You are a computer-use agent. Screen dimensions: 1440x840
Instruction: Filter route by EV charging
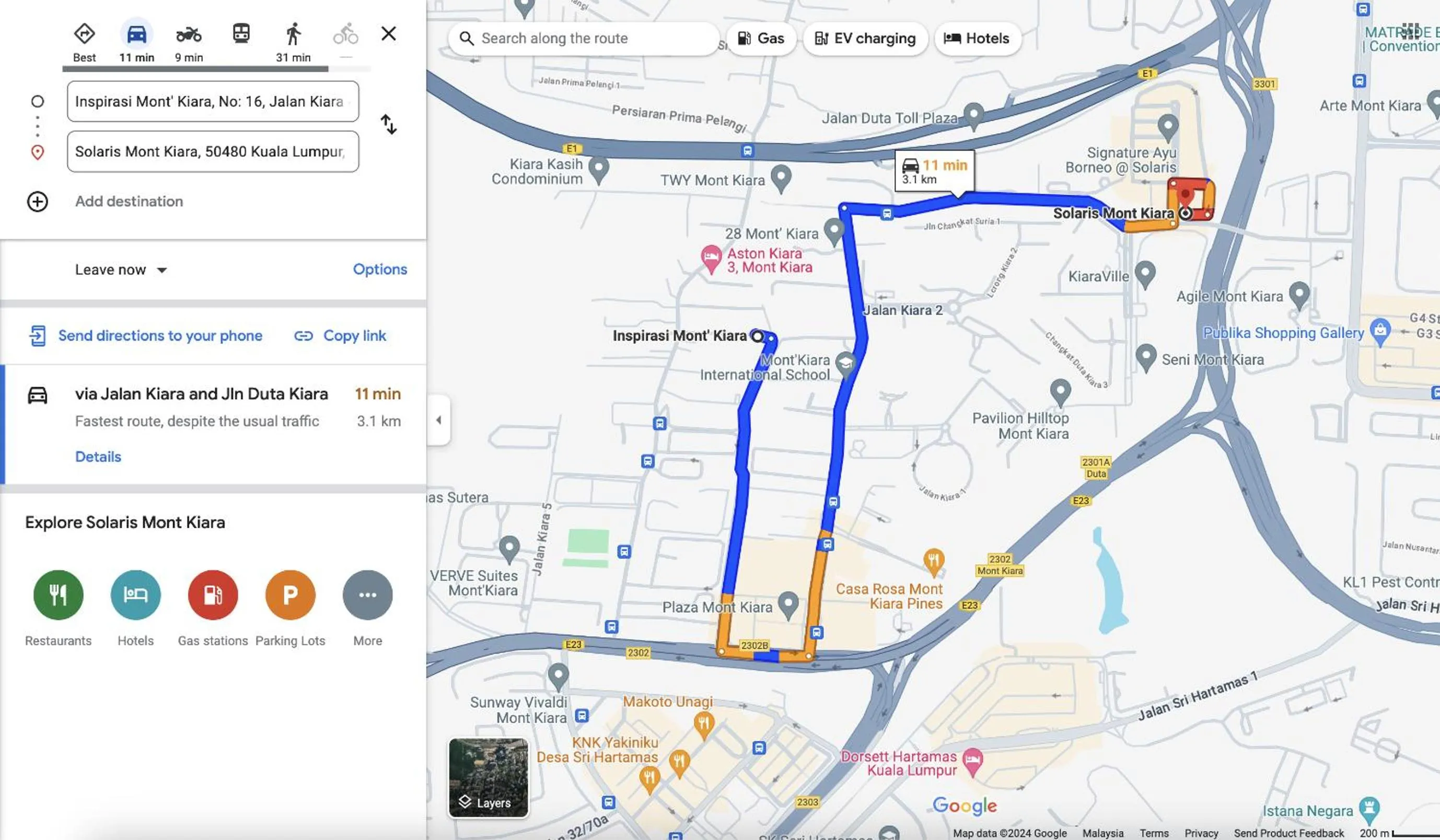[865, 38]
